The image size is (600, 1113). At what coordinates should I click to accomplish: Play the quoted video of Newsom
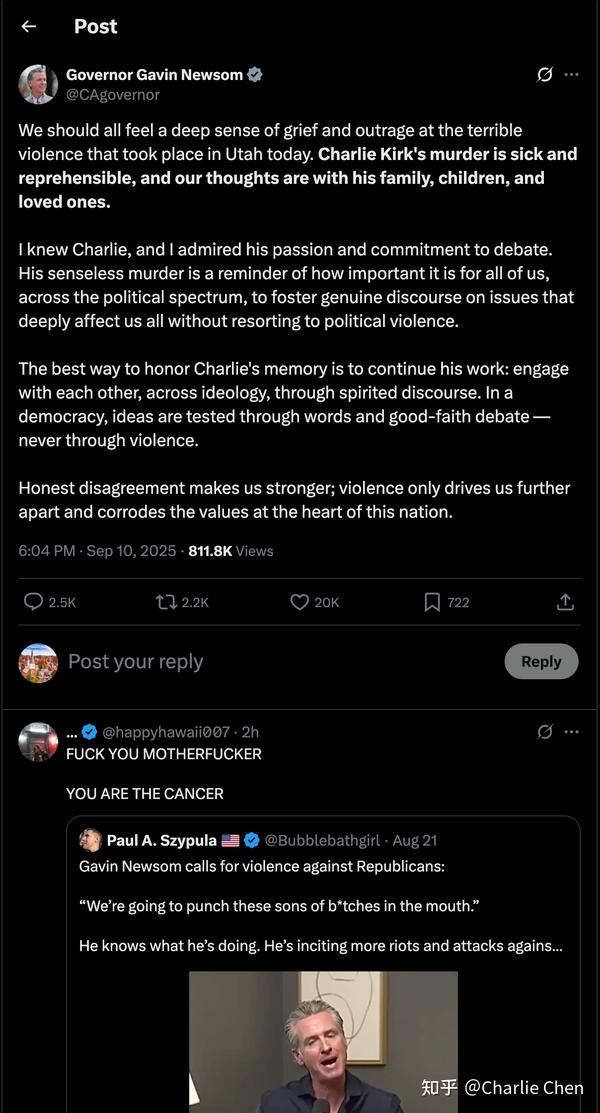[x=323, y=1040]
